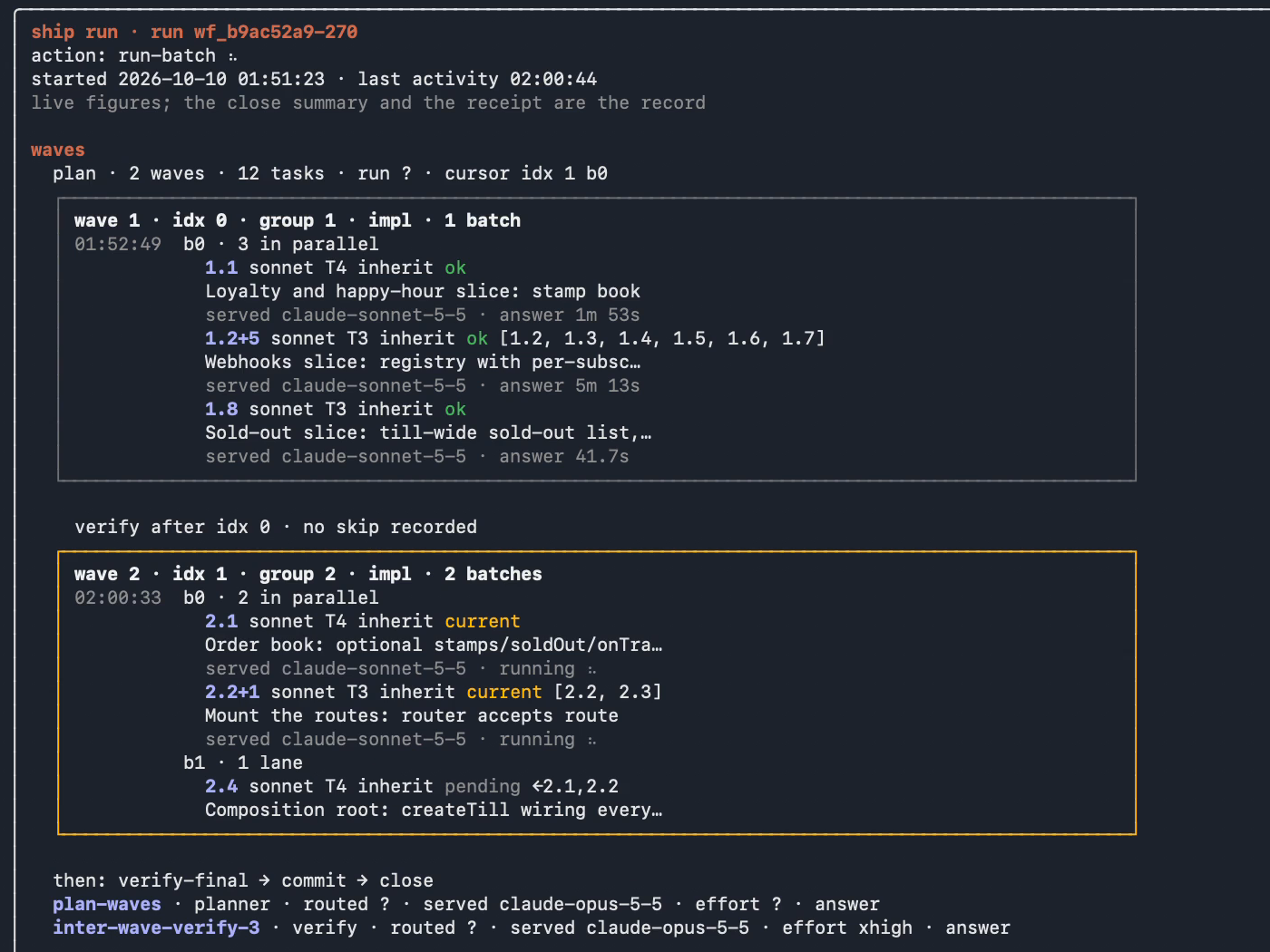
Task: Click the 'b1 · 1 lane' batch line
Action: point(243,763)
